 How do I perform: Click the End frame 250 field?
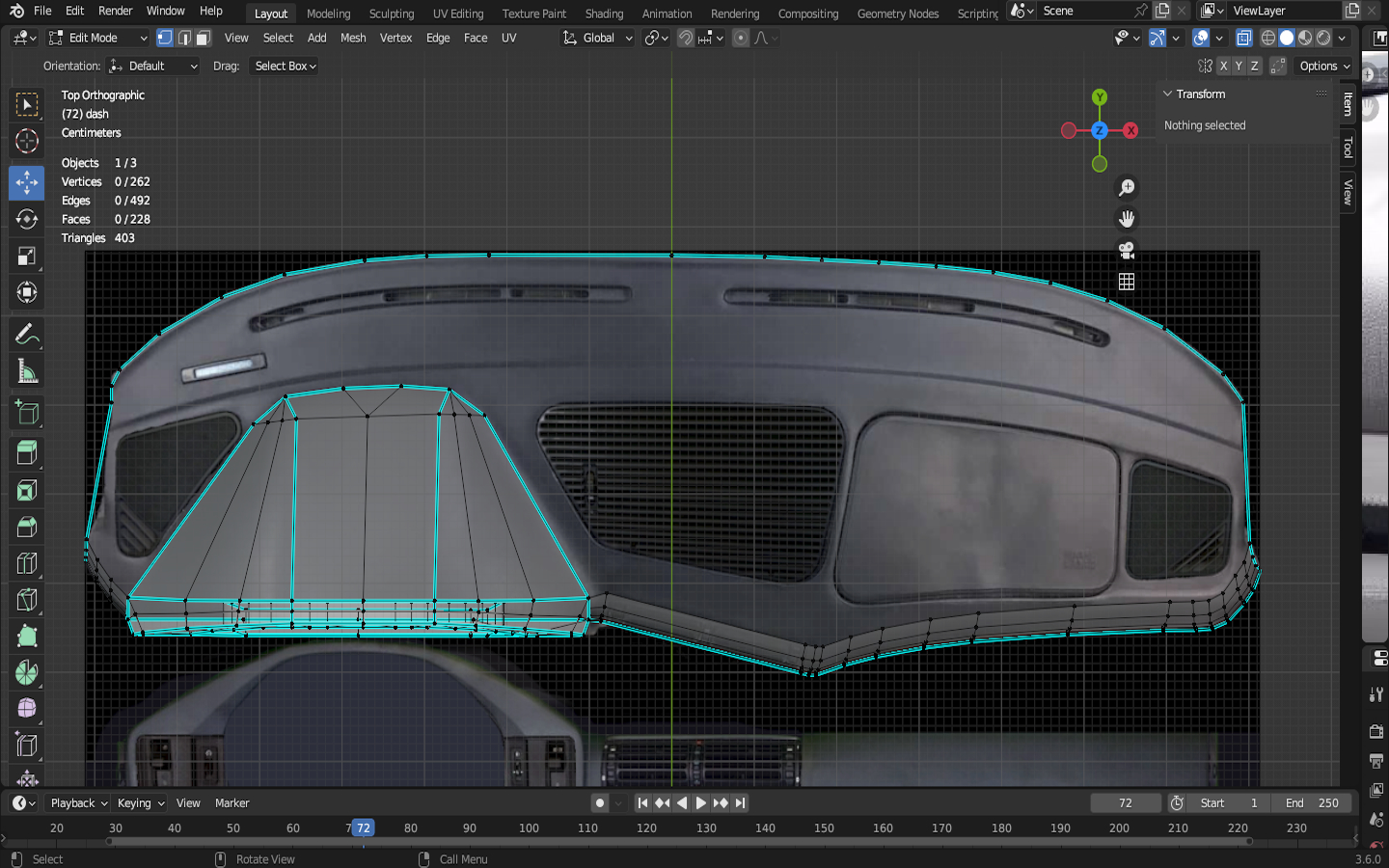(1312, 803)
